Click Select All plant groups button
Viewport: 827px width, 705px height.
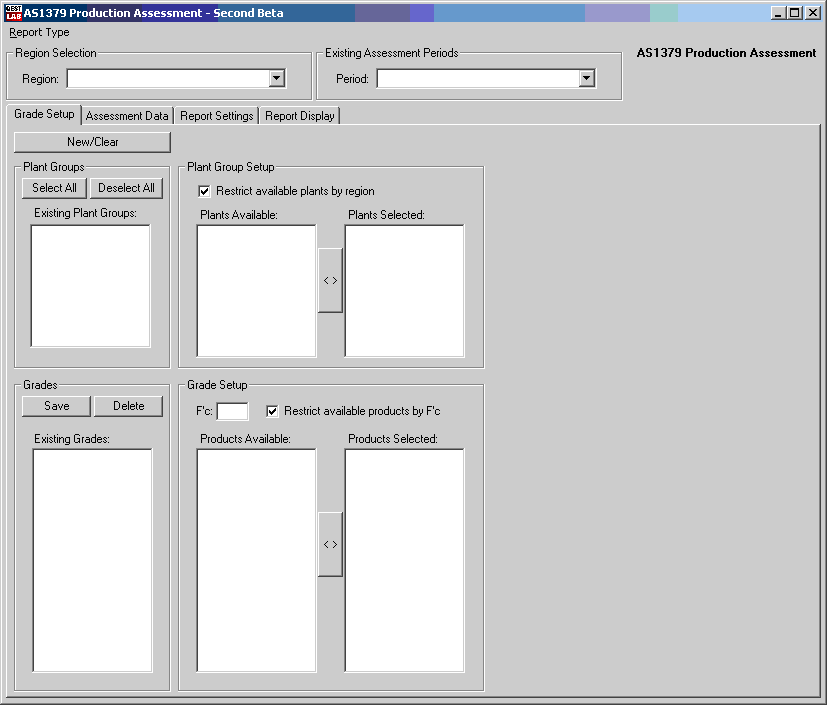tap(54, 188)
